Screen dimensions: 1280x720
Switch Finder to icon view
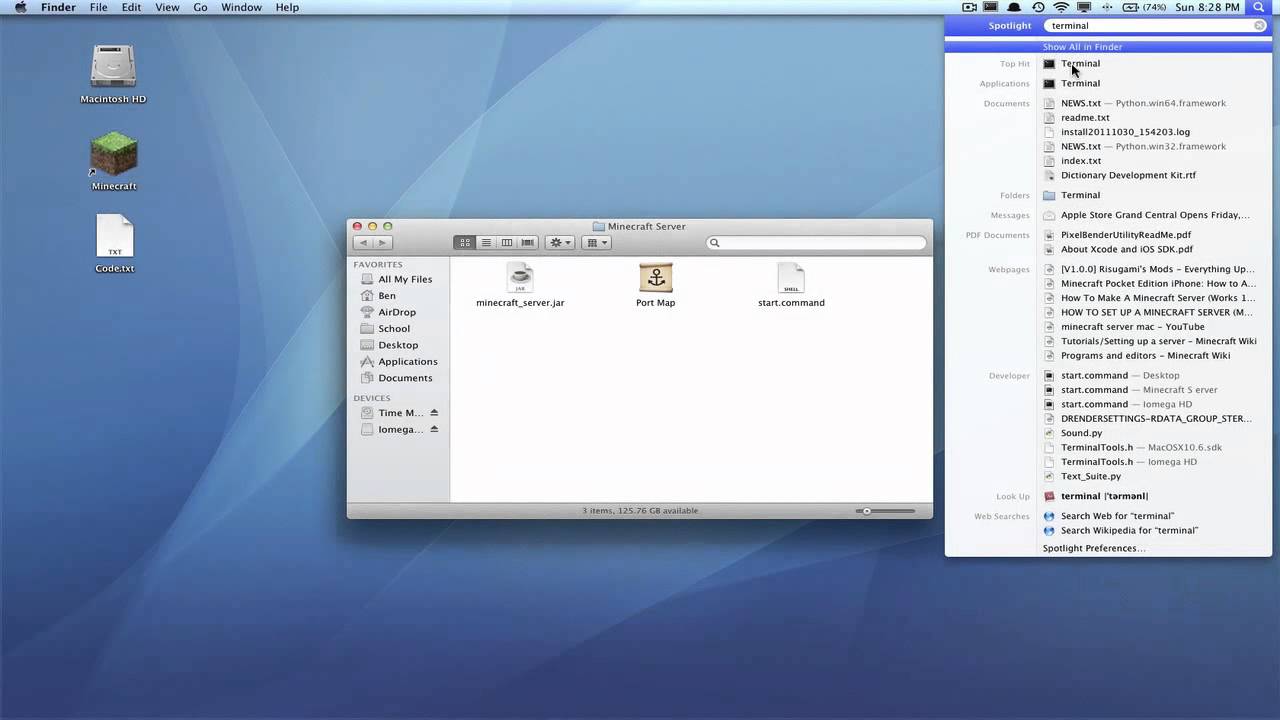464,243
